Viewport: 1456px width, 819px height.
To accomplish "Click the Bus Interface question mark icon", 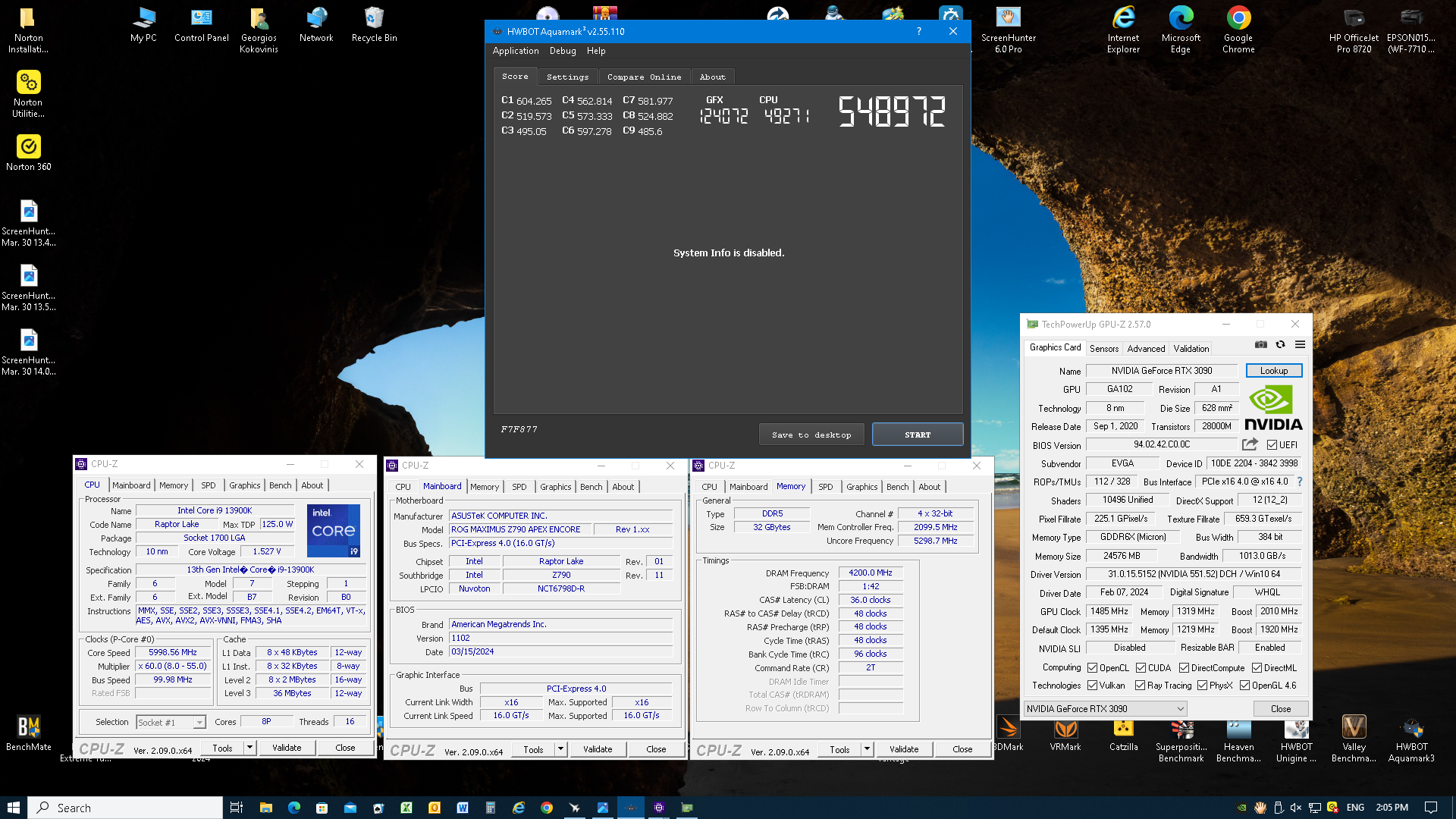I will click(1299, 482).
